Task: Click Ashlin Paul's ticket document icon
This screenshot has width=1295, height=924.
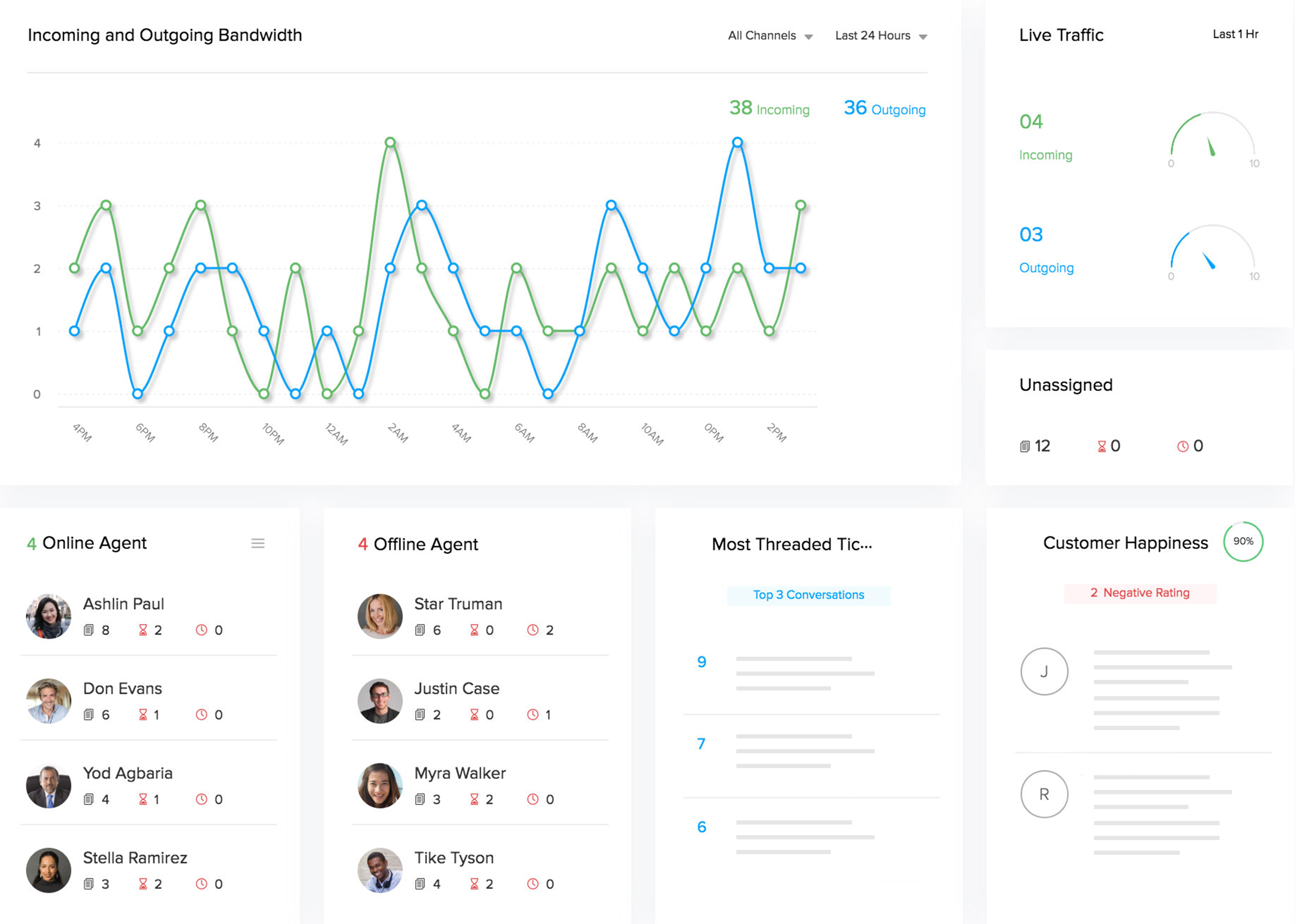Action: click(x=89, y=630)
